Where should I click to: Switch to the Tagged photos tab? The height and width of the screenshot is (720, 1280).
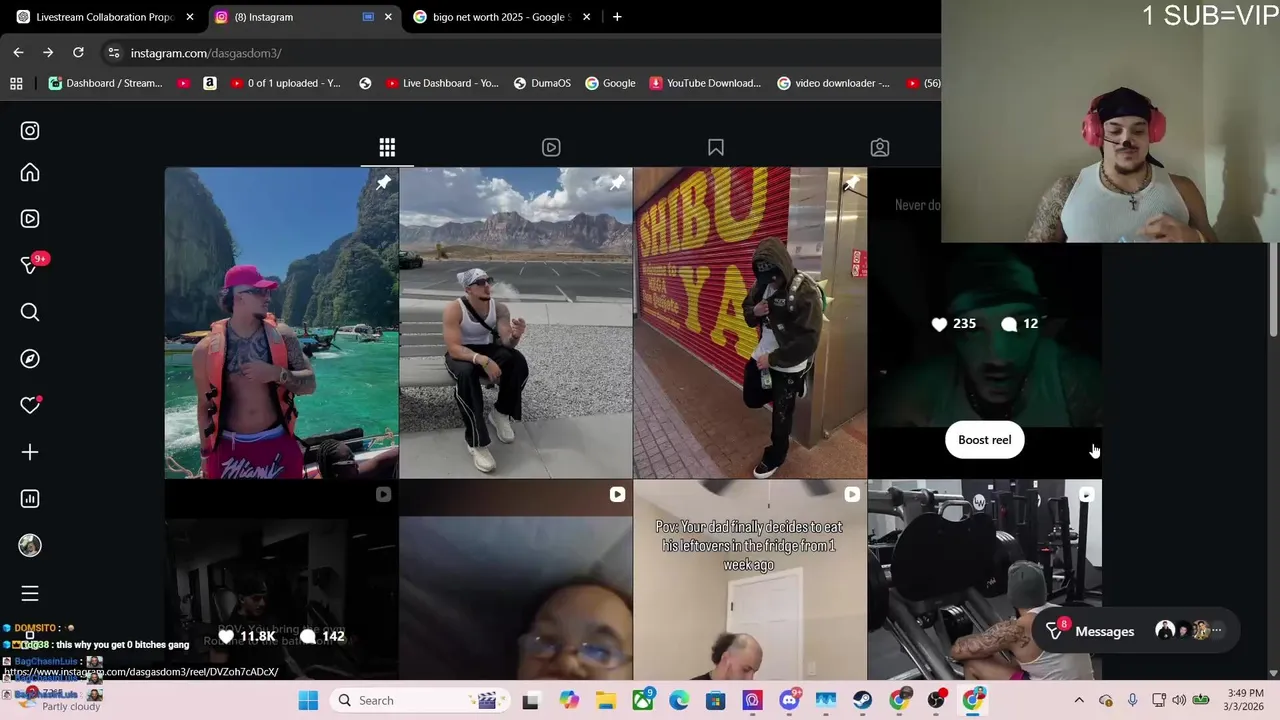(x=880, y=148)
